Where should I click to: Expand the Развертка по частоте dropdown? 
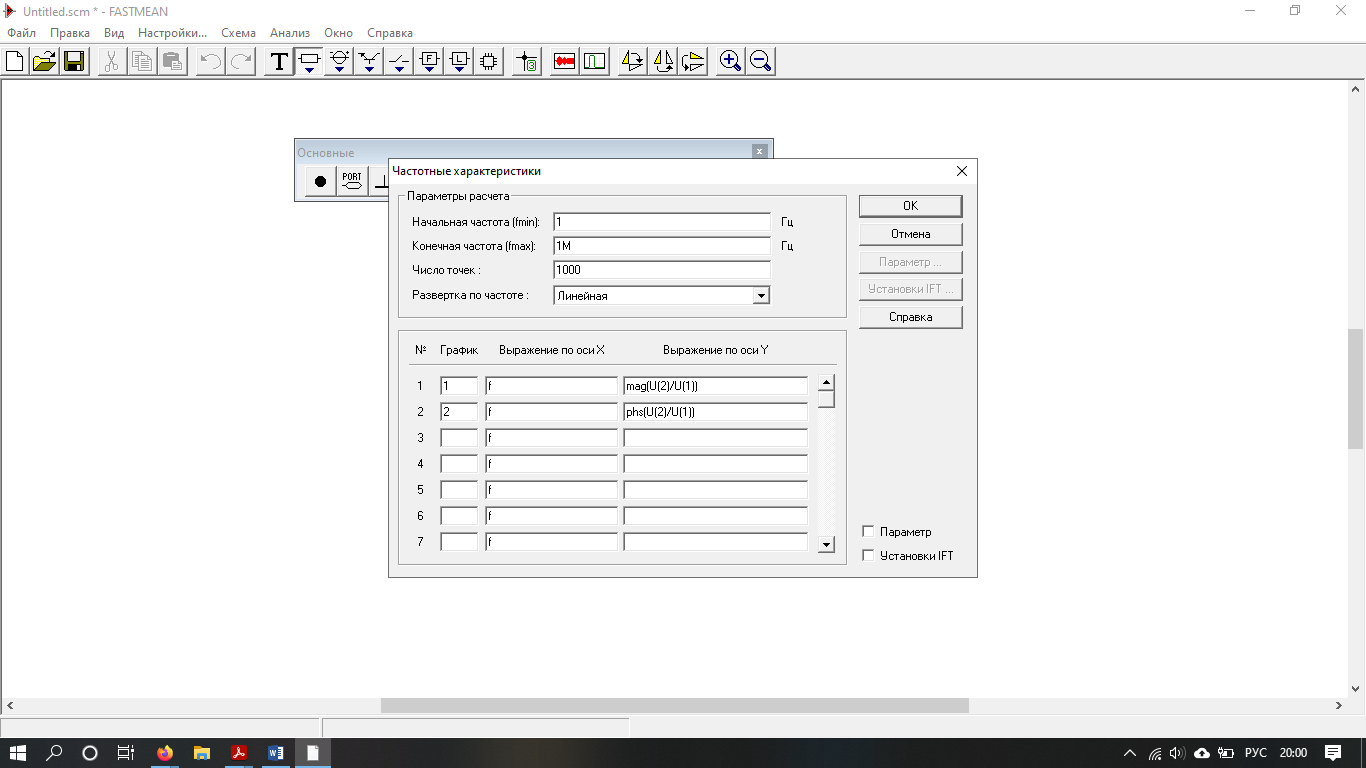[761, 296]
